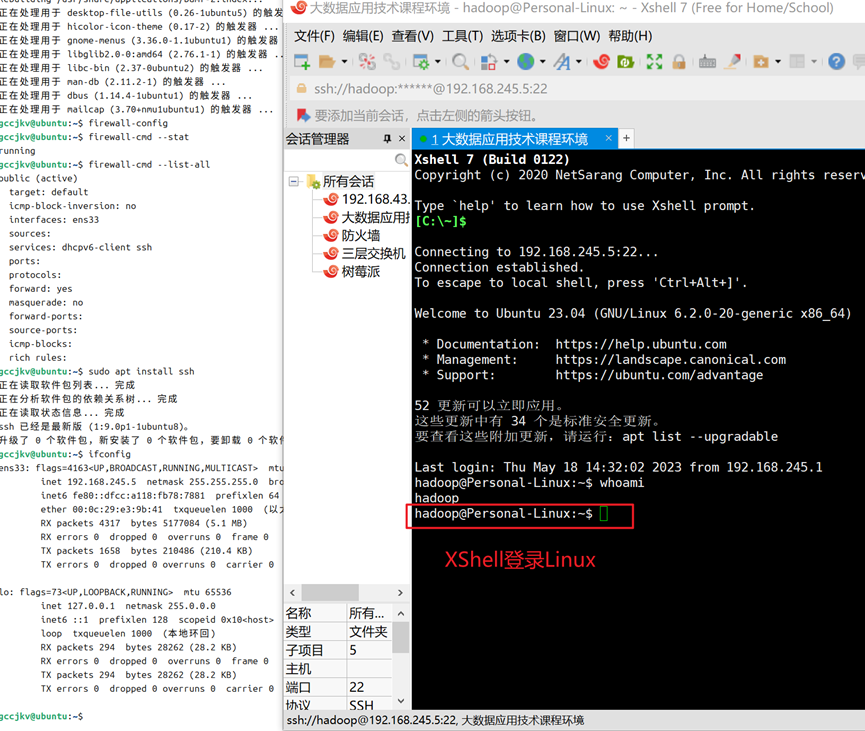
Task: Expand the dropdown beside folder-plus icon
Action: (778, 62)
